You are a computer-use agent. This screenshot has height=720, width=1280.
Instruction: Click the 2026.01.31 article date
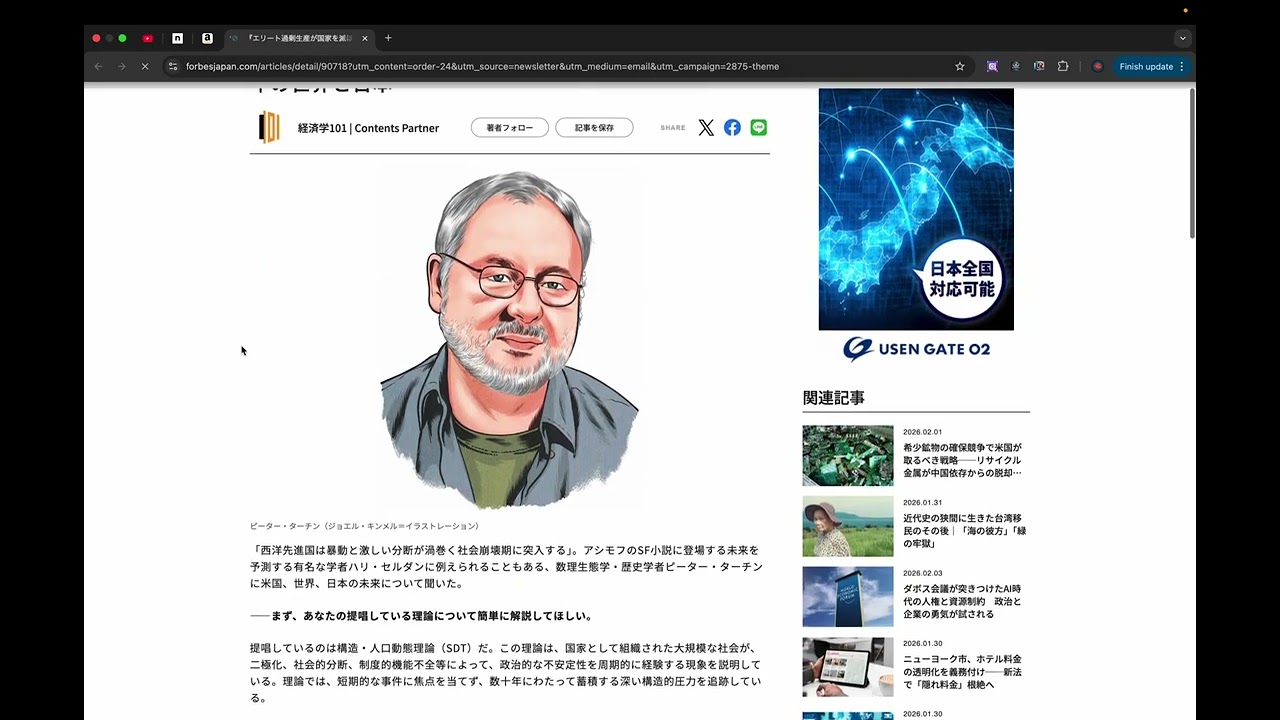pos(922,503)
